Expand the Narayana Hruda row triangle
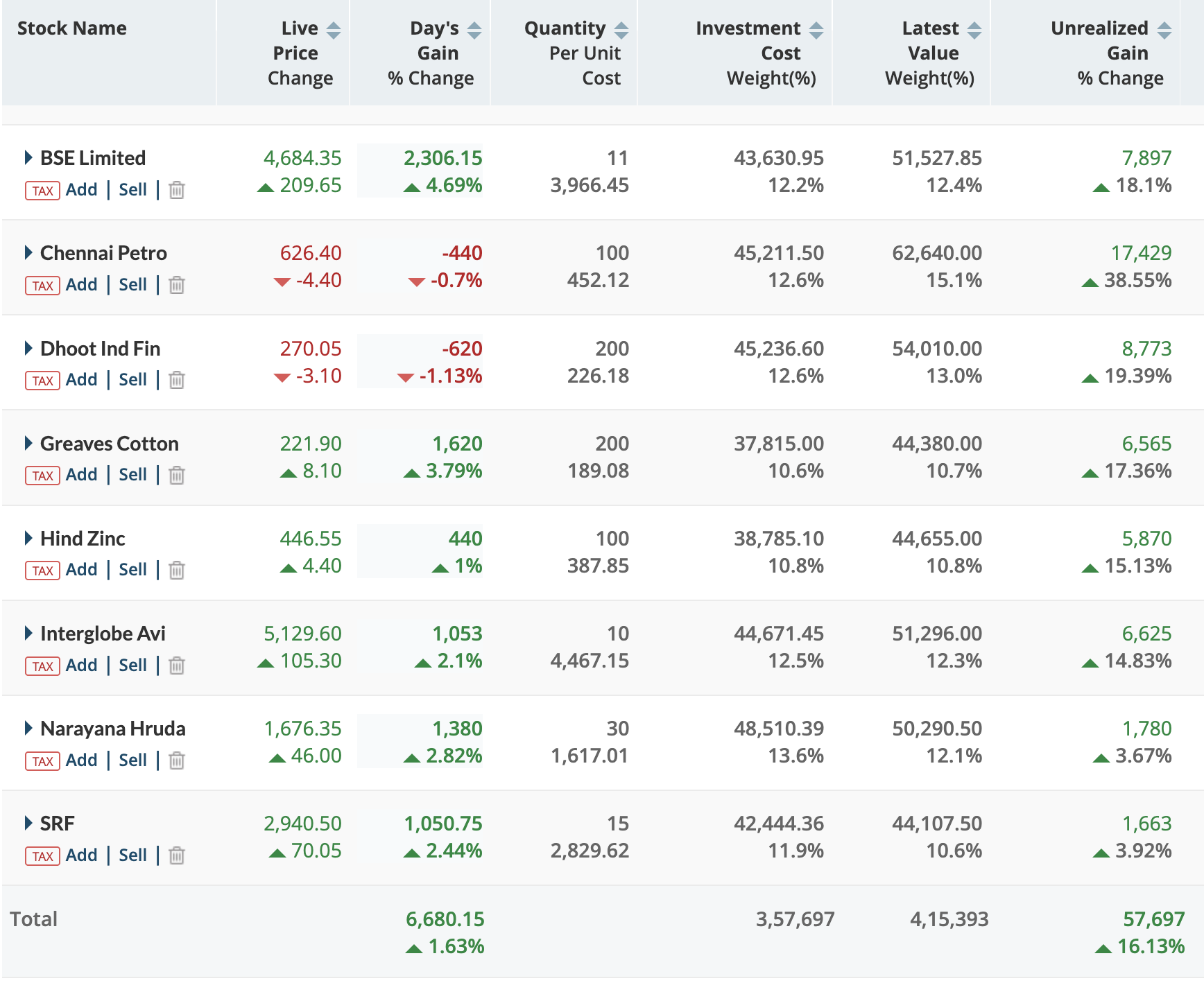 coord(28,729)
